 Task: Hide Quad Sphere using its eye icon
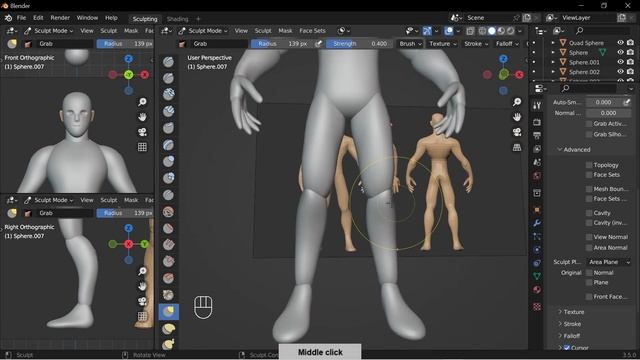point(620,42)
